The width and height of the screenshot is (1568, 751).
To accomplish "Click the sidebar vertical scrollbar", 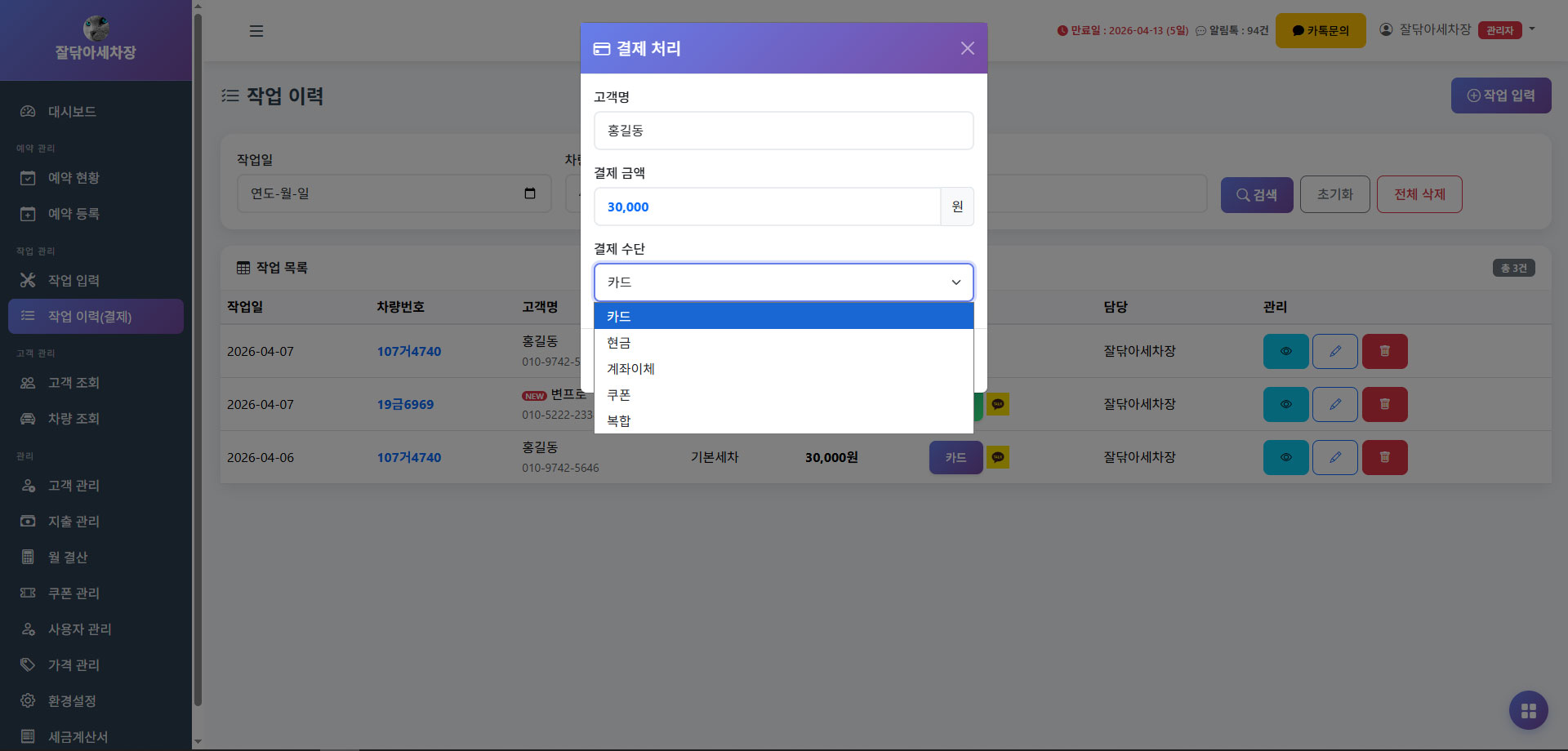I will pos(197,359).
